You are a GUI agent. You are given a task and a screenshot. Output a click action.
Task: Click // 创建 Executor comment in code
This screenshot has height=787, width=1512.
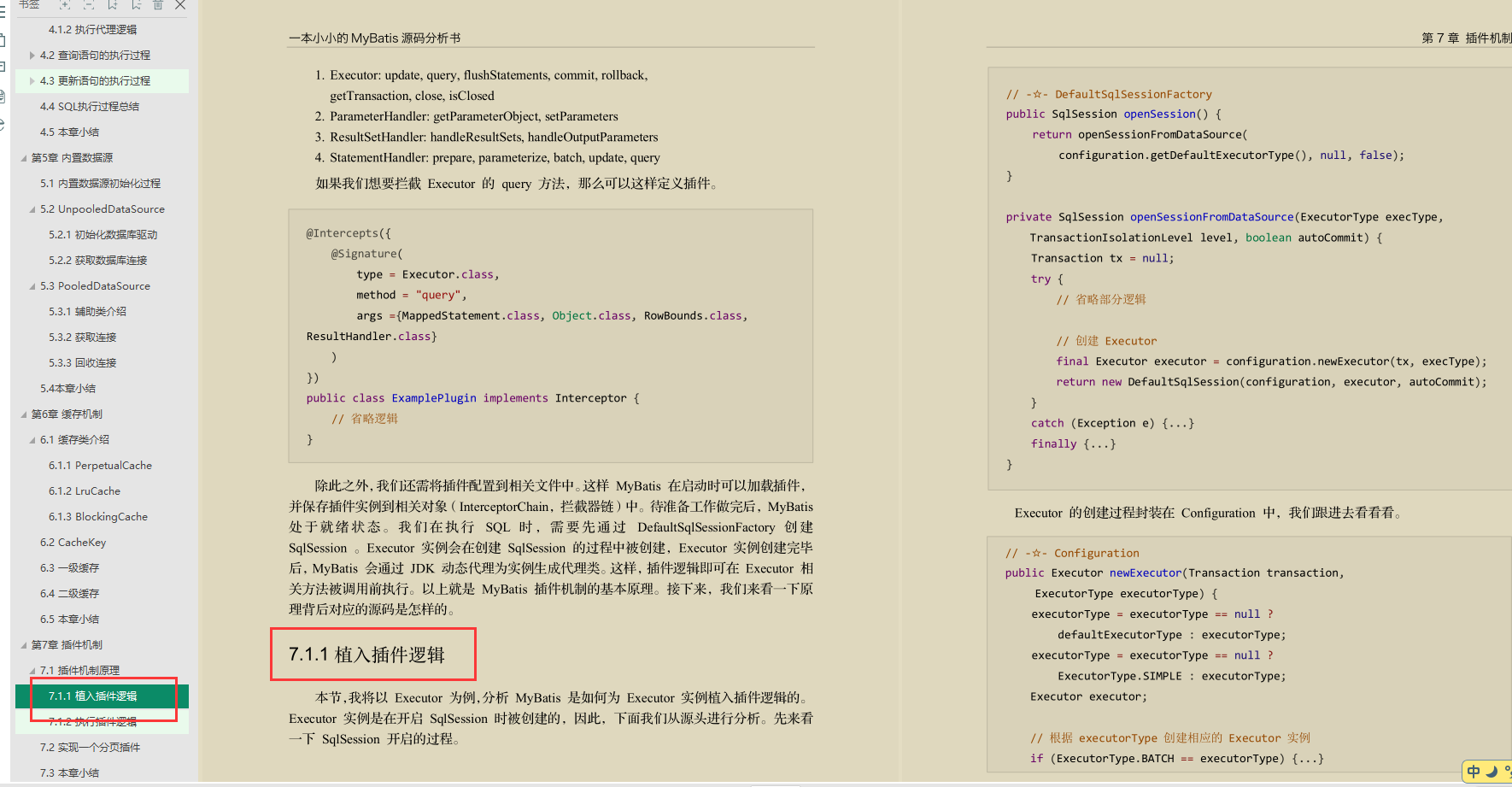pyautogui.click(x=1106, y=341)
